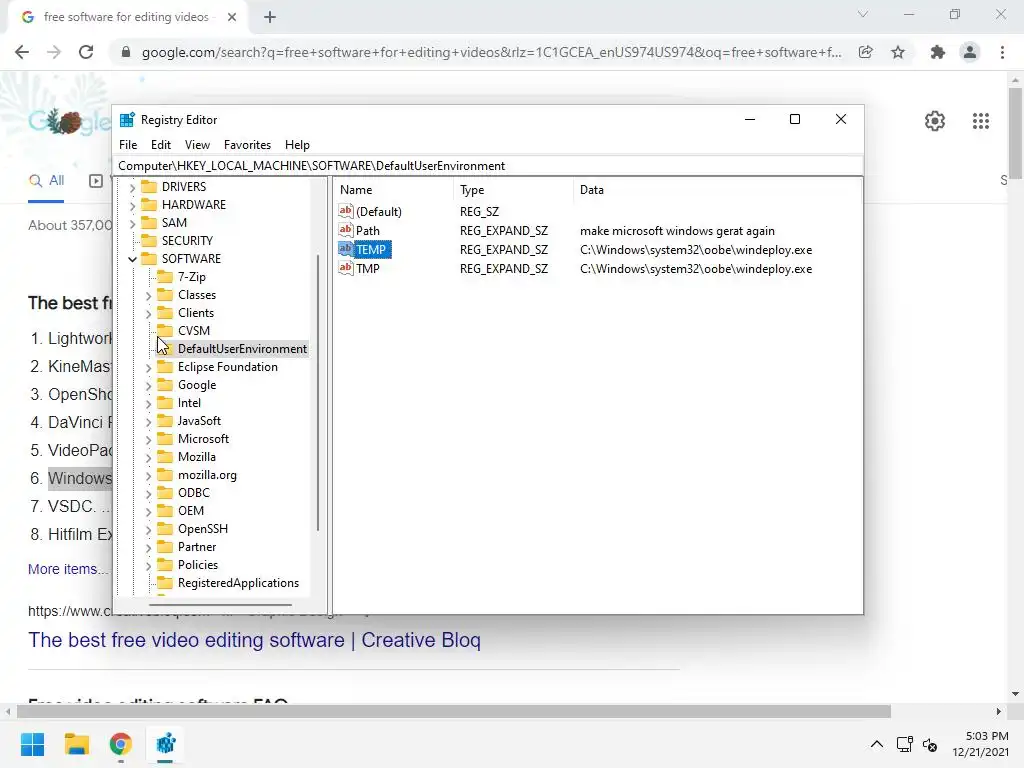Click the registry tree vertical scrollbar
The height and width of the screenshot is (768, 1024).
click(x=318, y=392)
